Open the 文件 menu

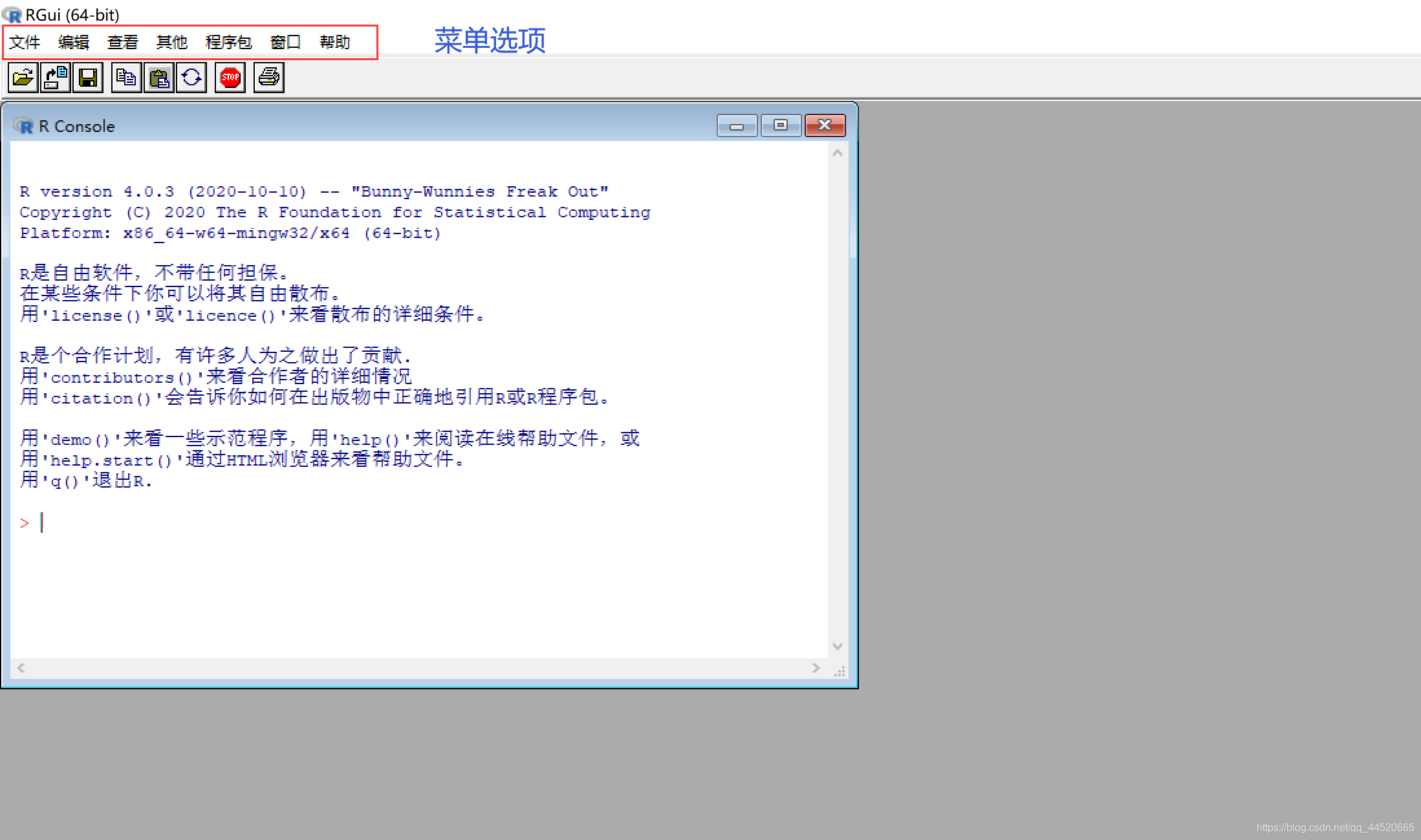click(25, 43)
